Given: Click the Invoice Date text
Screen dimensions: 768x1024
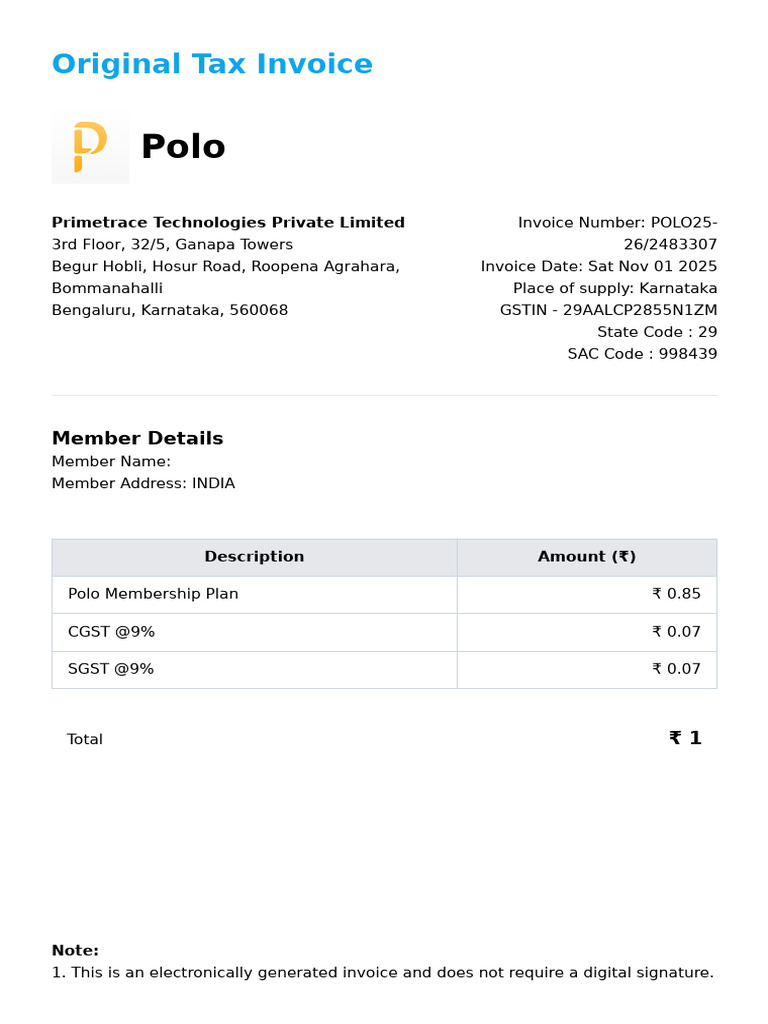Looking at the screenshot, I should tap(598, 267).
